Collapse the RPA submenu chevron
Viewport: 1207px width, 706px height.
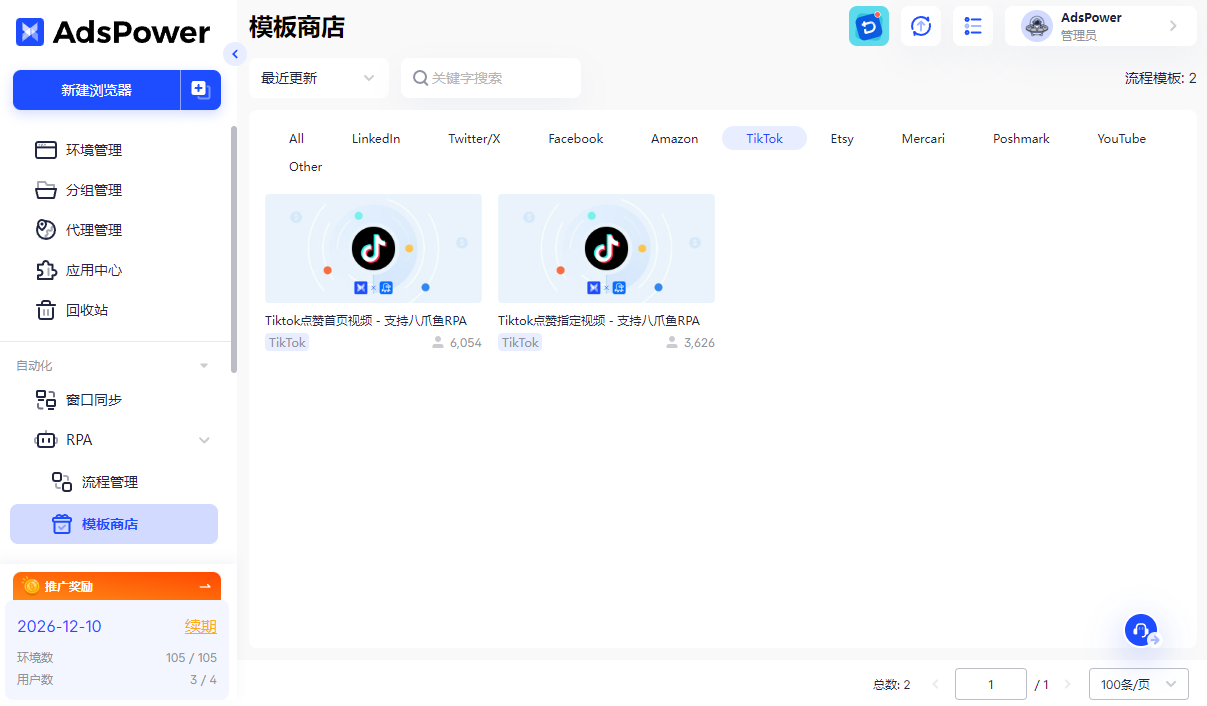point(204,440)
